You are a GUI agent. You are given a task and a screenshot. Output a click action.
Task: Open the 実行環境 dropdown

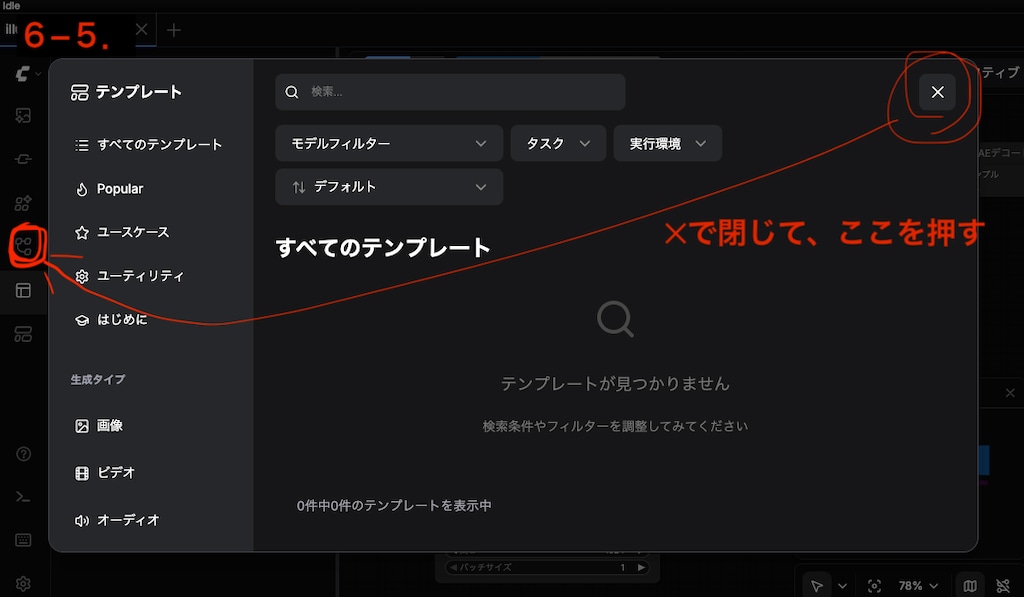pyautogui.click(x=667, y=143)
